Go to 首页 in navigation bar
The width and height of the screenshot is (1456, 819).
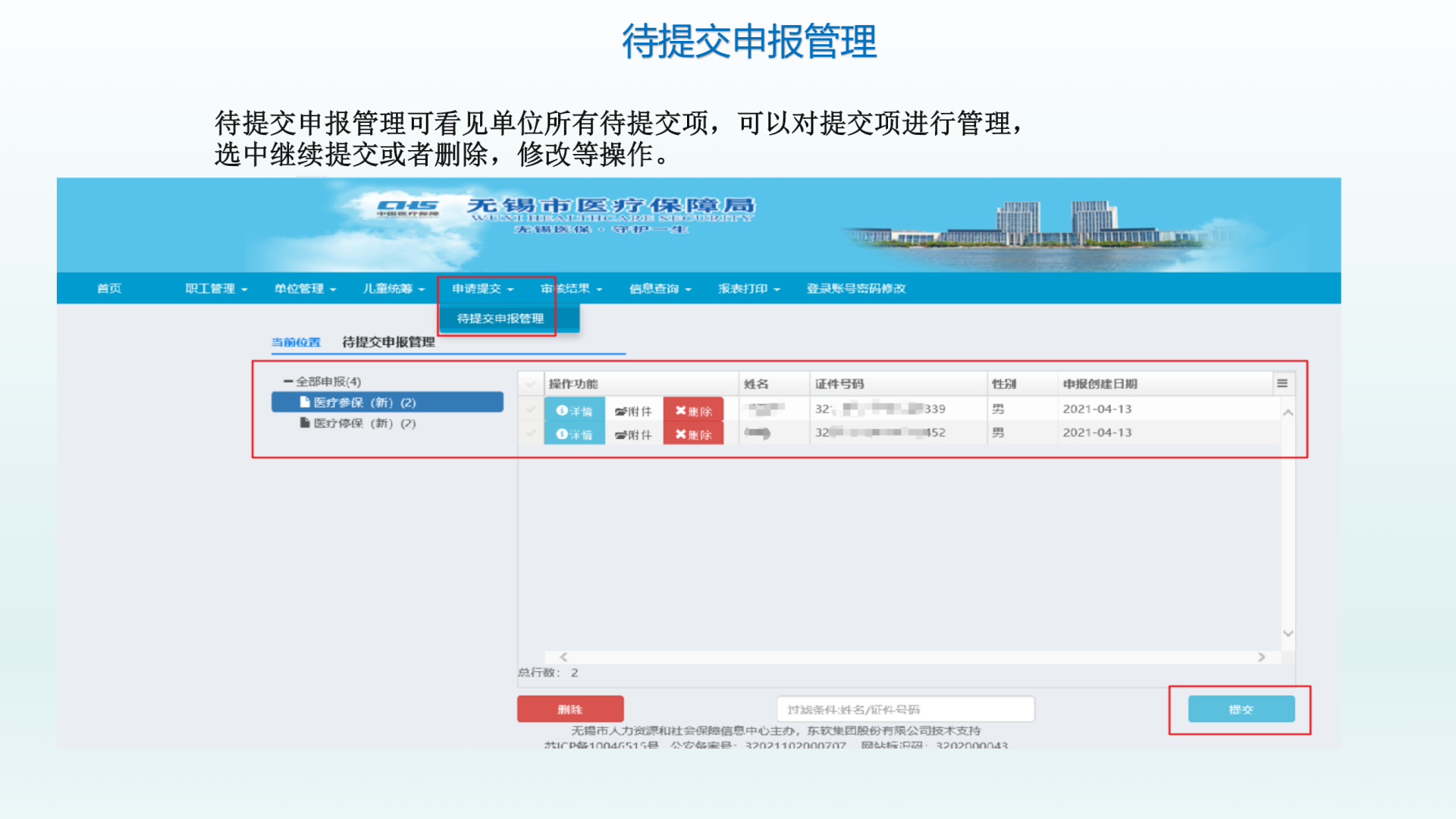[x=109, y=288]
